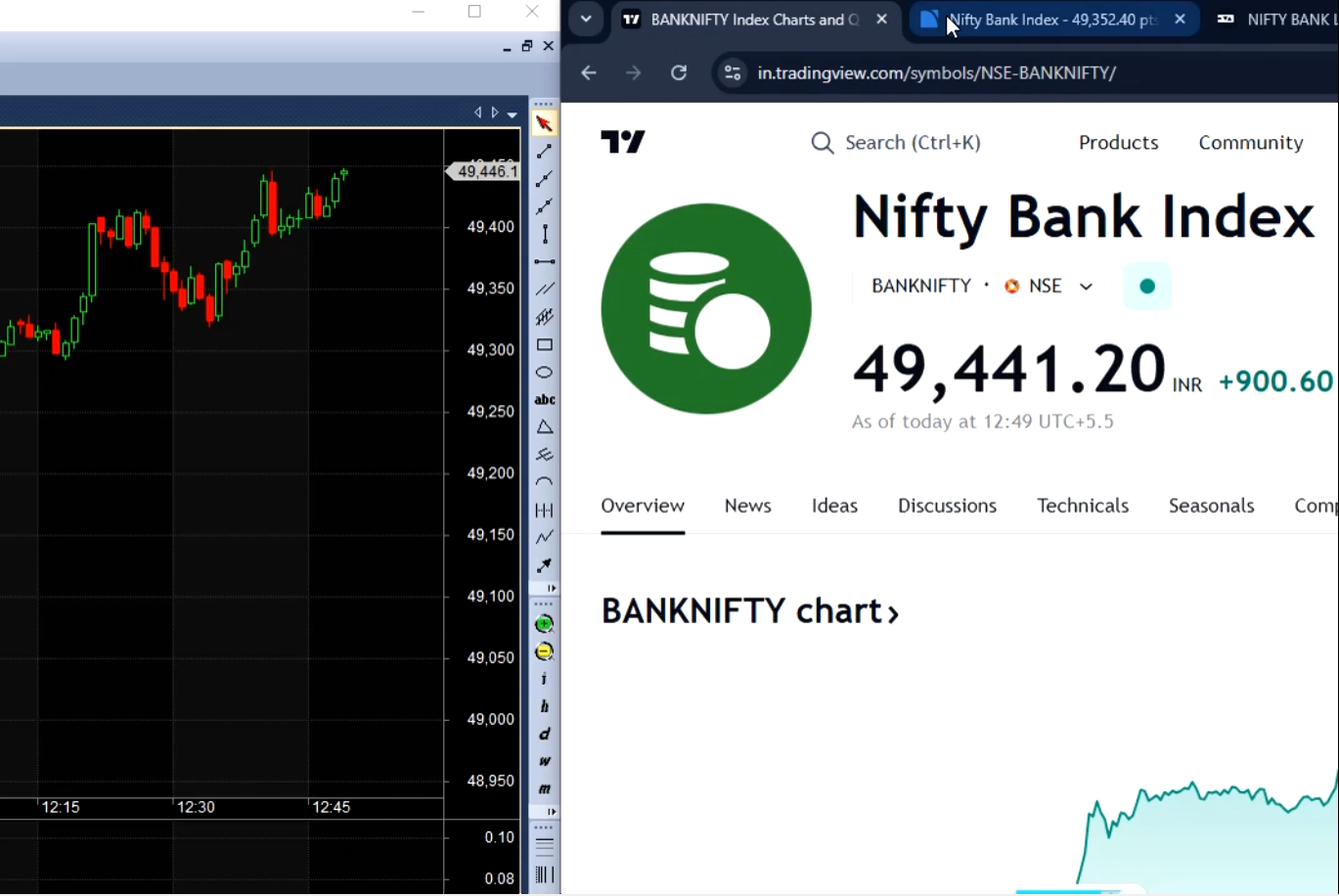Image resolution: width=1339 pixels, height=896 pixels.
Task: Select the horizontal line tool
Action: 544,261
